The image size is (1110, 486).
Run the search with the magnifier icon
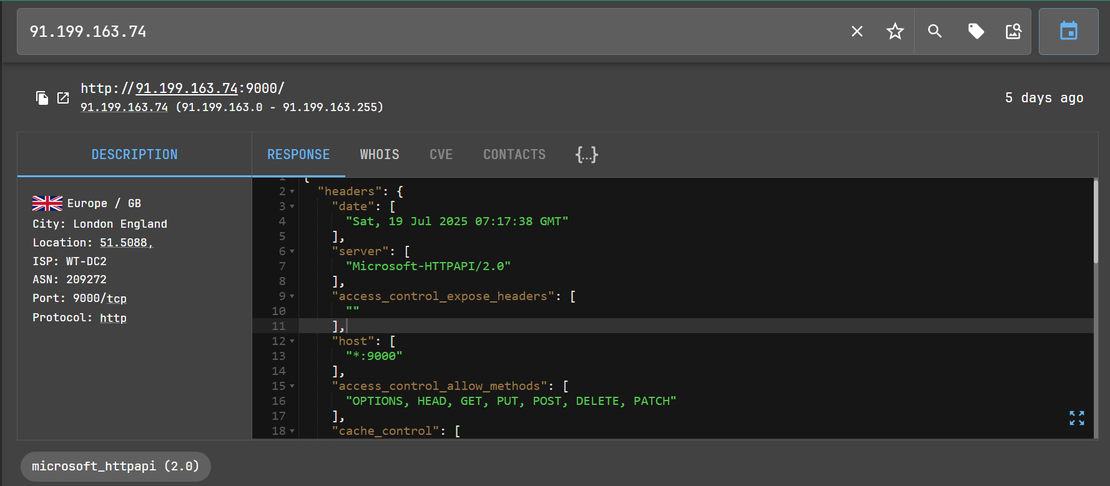point(935,32)
